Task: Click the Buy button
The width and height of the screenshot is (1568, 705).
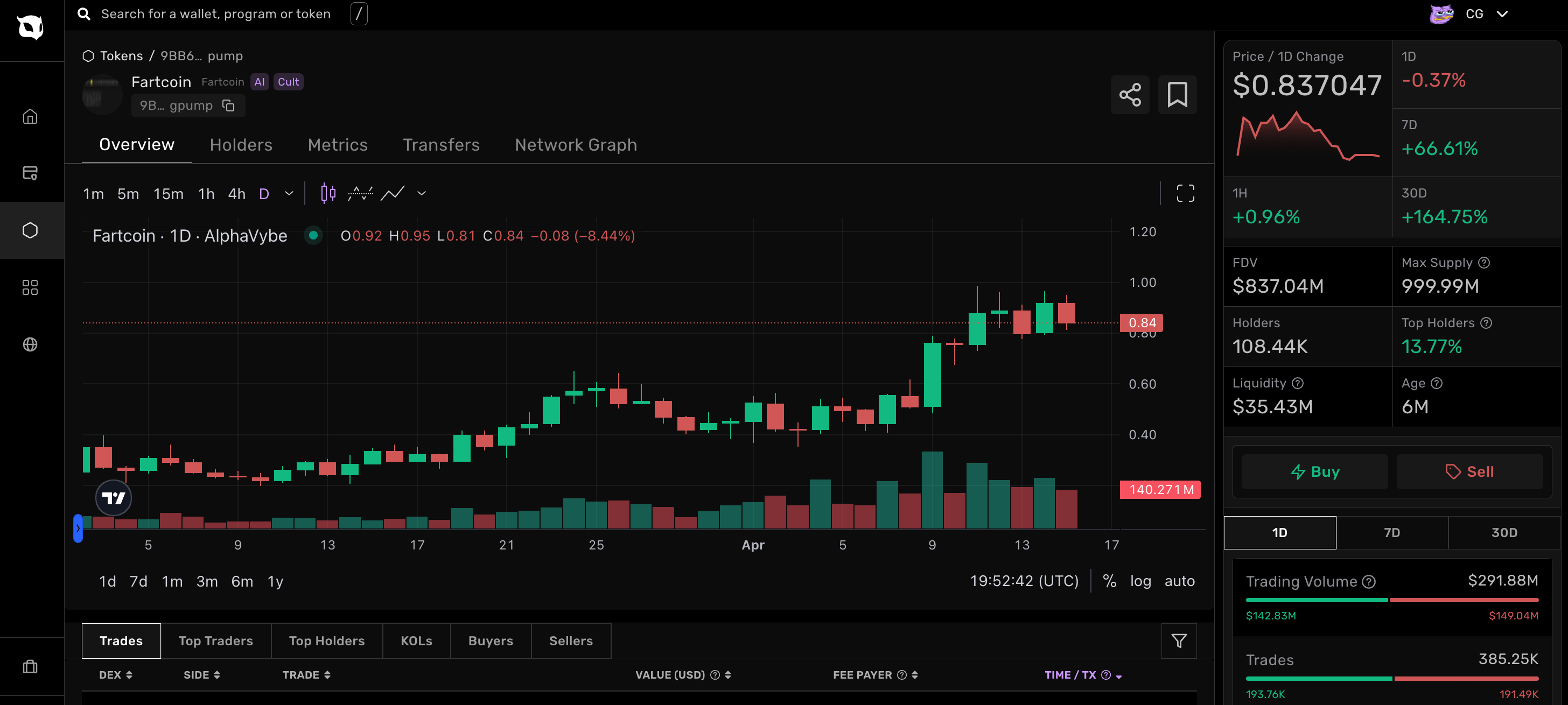Action: pos(1315,471)
